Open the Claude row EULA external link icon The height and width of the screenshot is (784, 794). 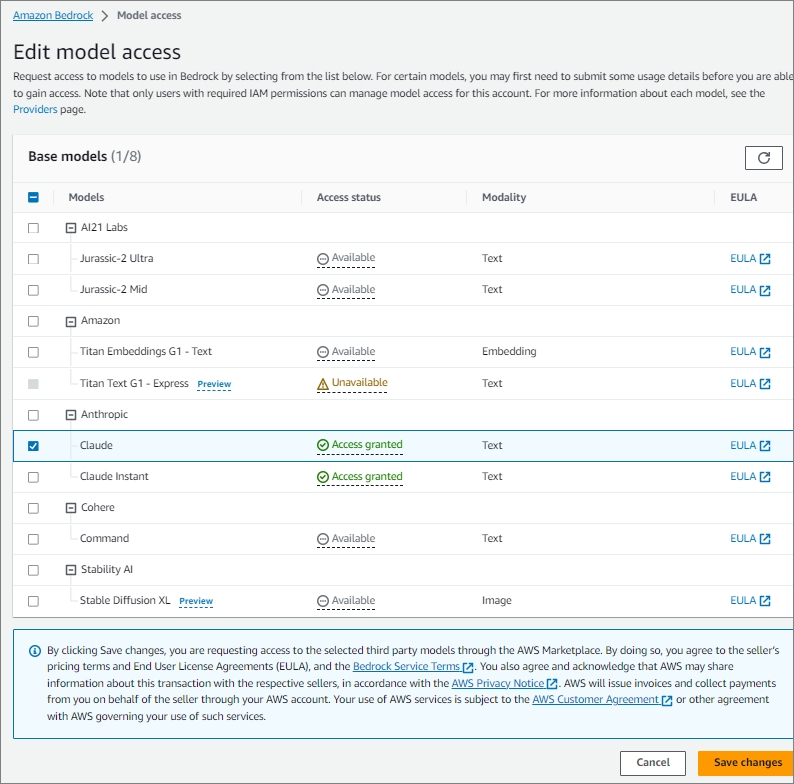[765, 446]
